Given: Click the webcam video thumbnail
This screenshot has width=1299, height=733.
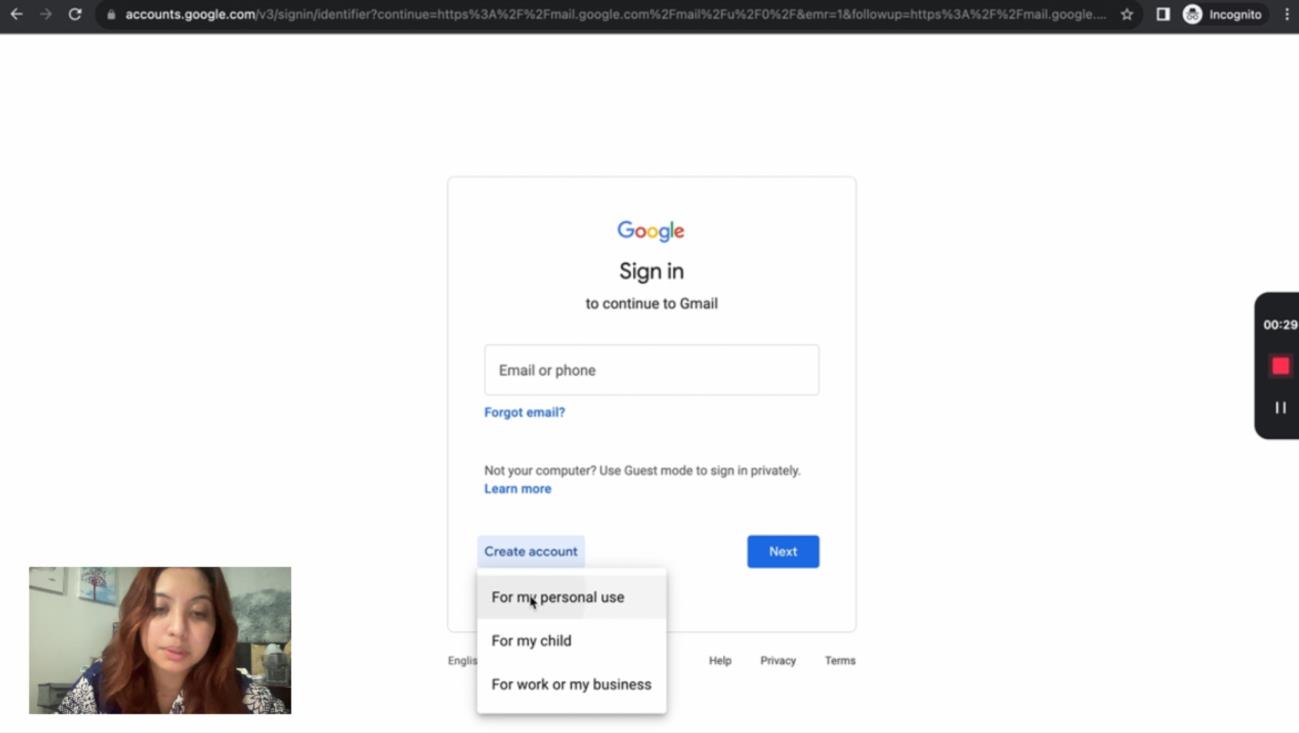Looking at the screenshot, I should point(160,640).
